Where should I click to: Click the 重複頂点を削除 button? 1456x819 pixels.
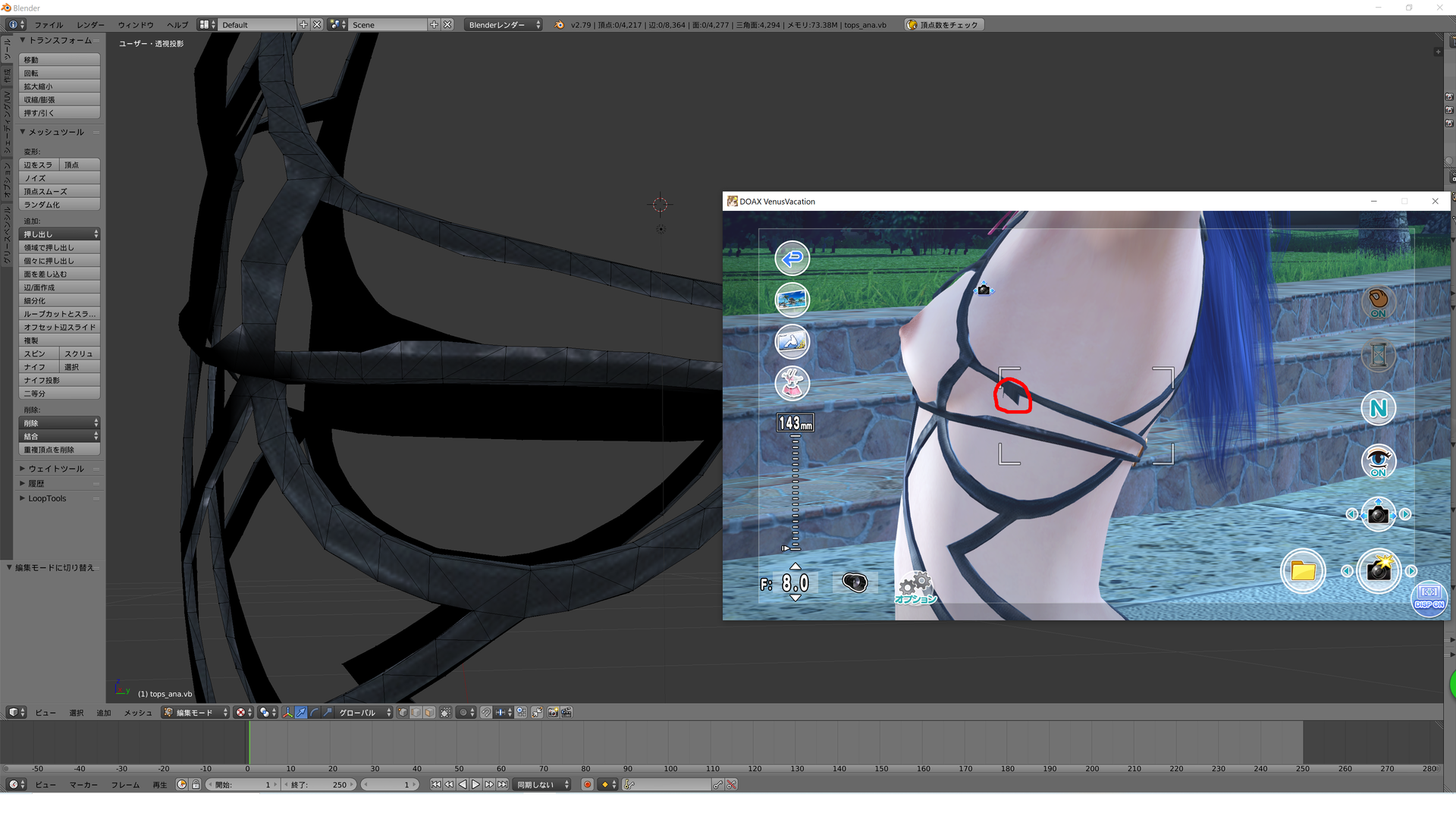pos(60,450)
